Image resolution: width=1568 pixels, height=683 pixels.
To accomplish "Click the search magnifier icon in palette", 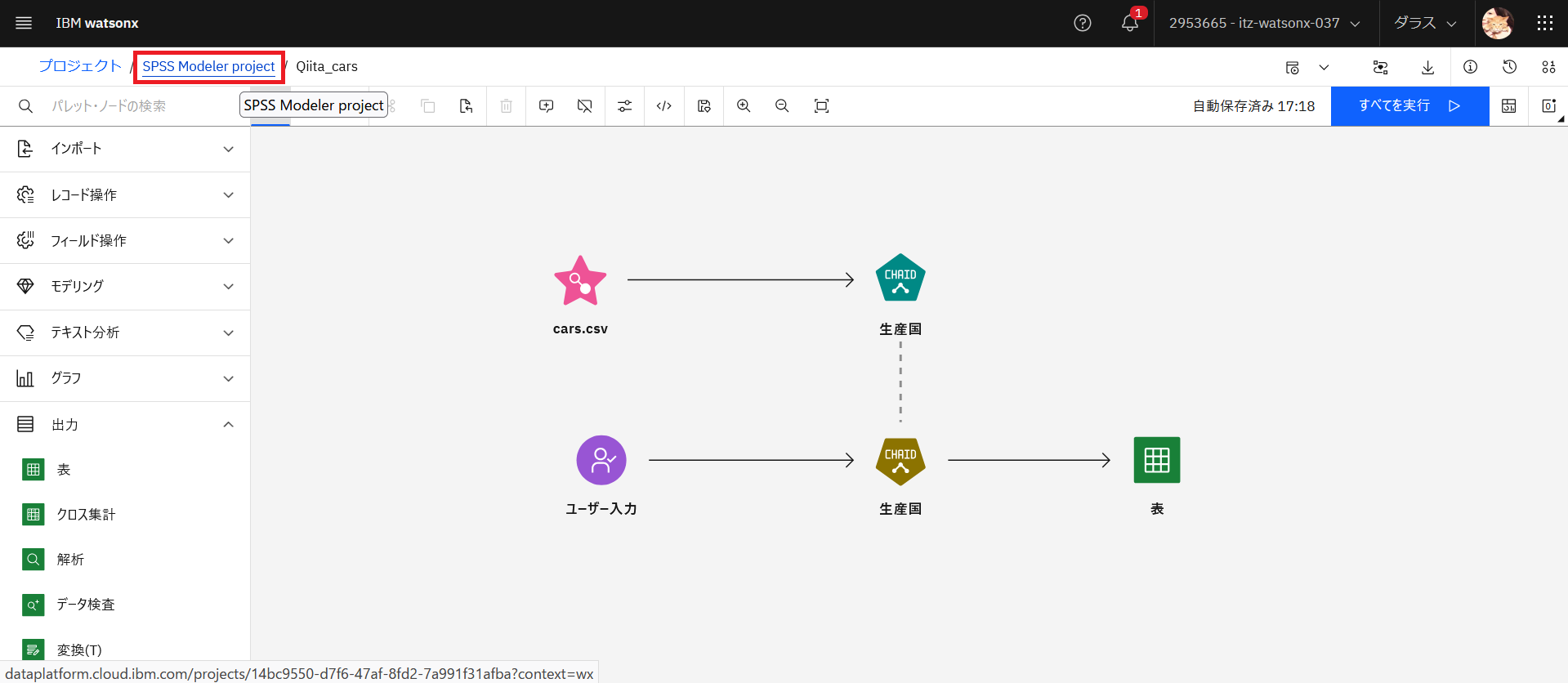I will click(x=25, y=106).
